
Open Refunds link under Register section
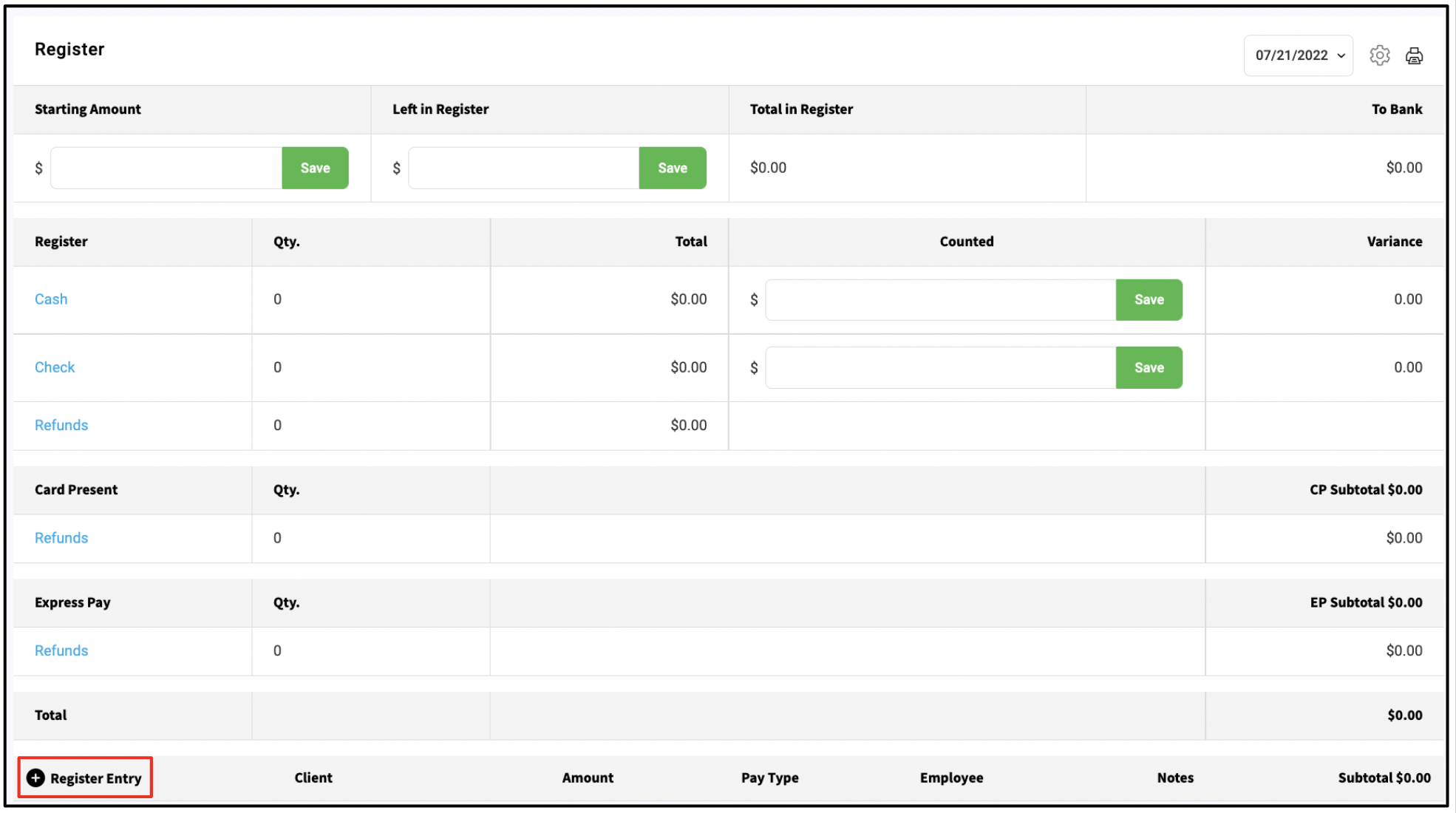click(x=61, y=425)
